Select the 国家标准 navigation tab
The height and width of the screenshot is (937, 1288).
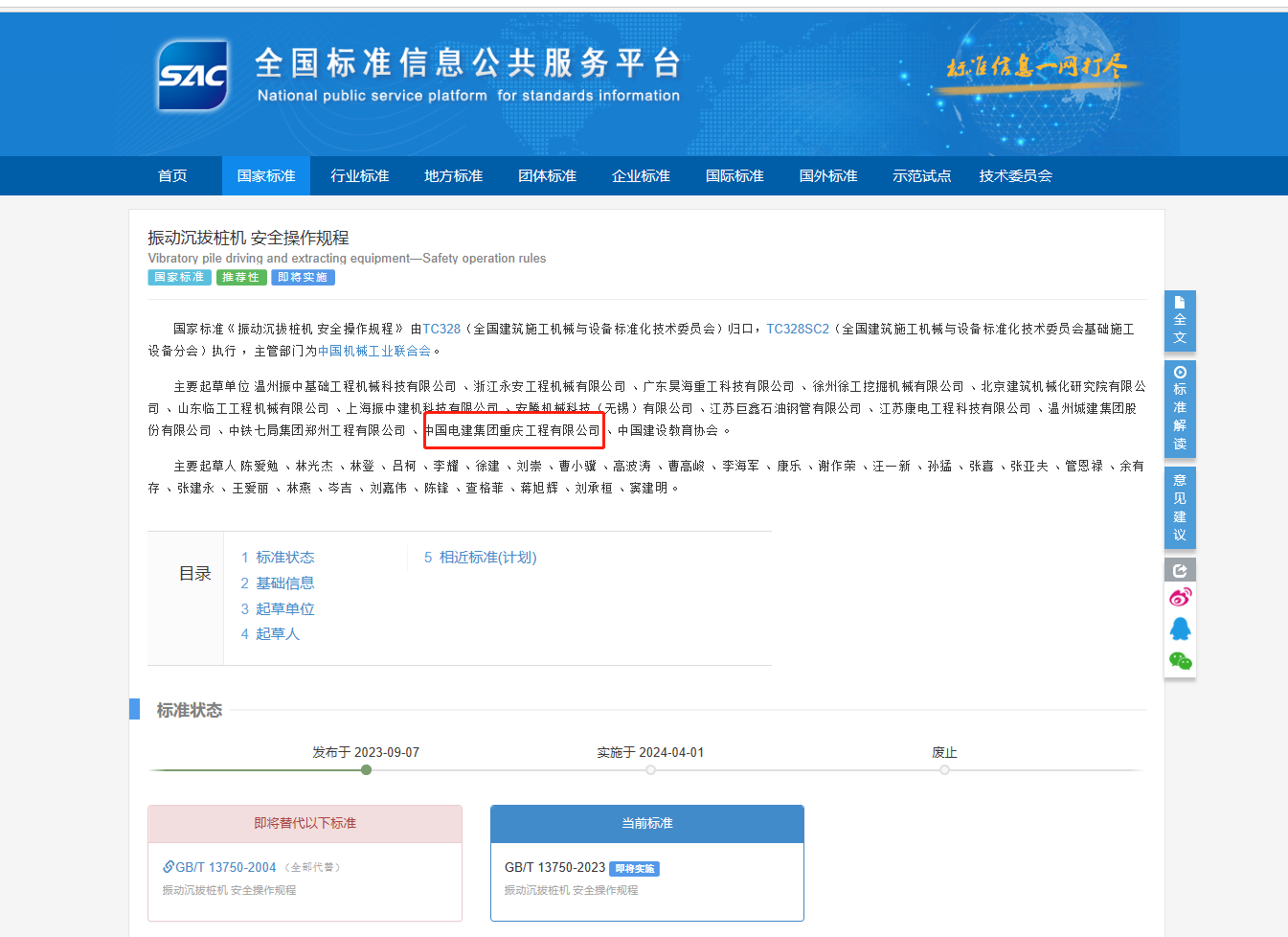(x=266, y=176)
